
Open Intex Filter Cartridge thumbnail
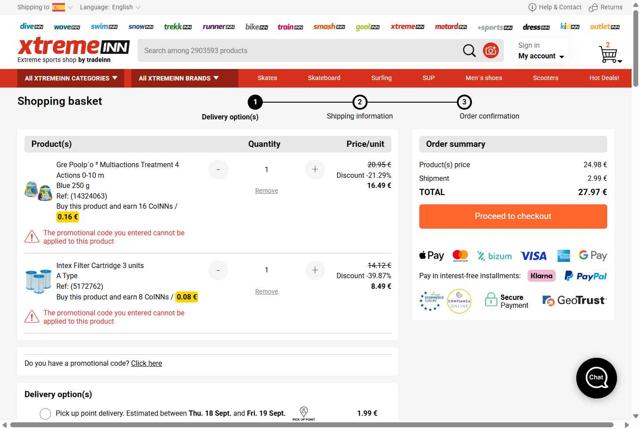point(38,281)
